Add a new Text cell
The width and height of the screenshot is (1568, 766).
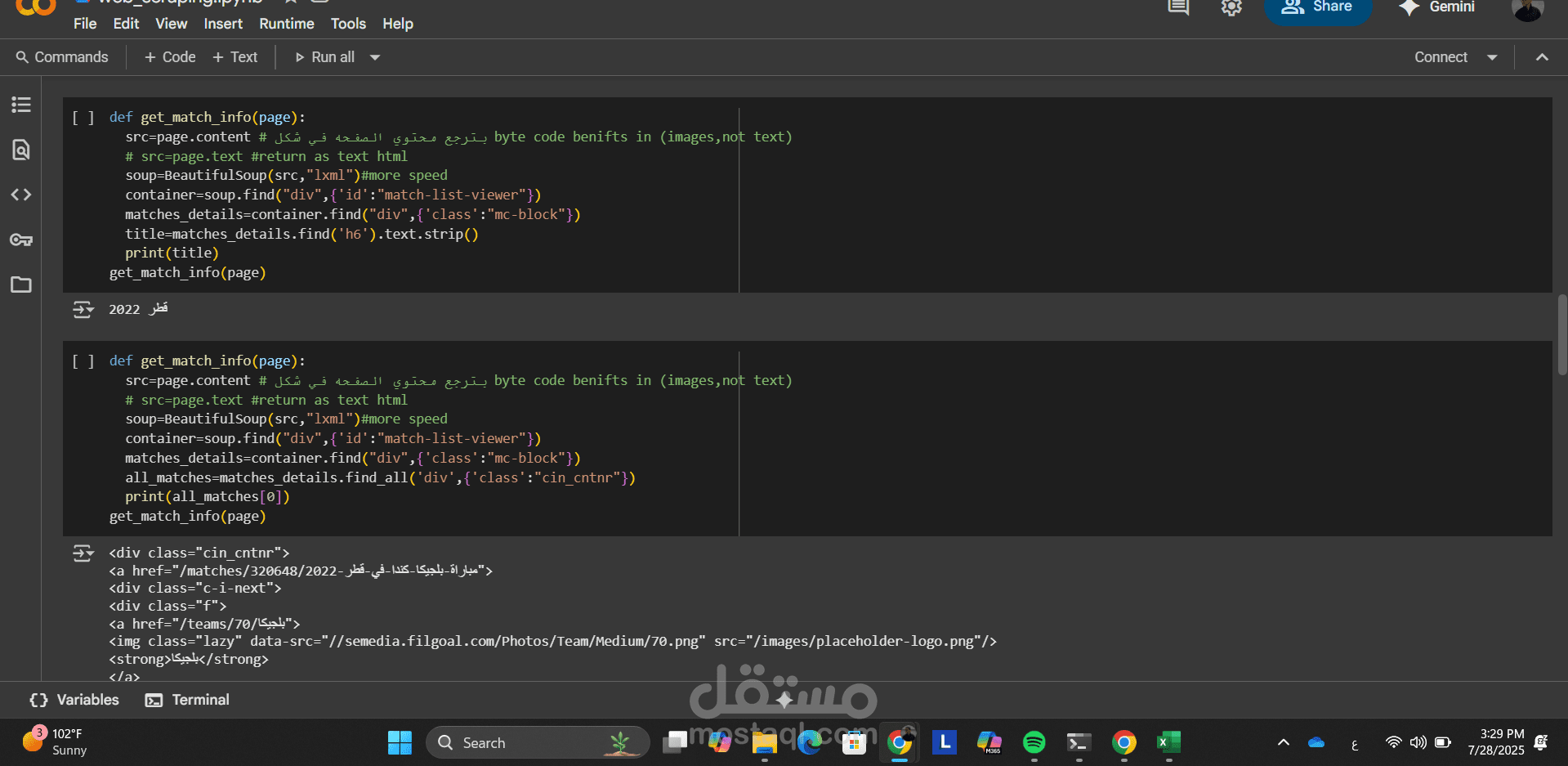(235, 57)
